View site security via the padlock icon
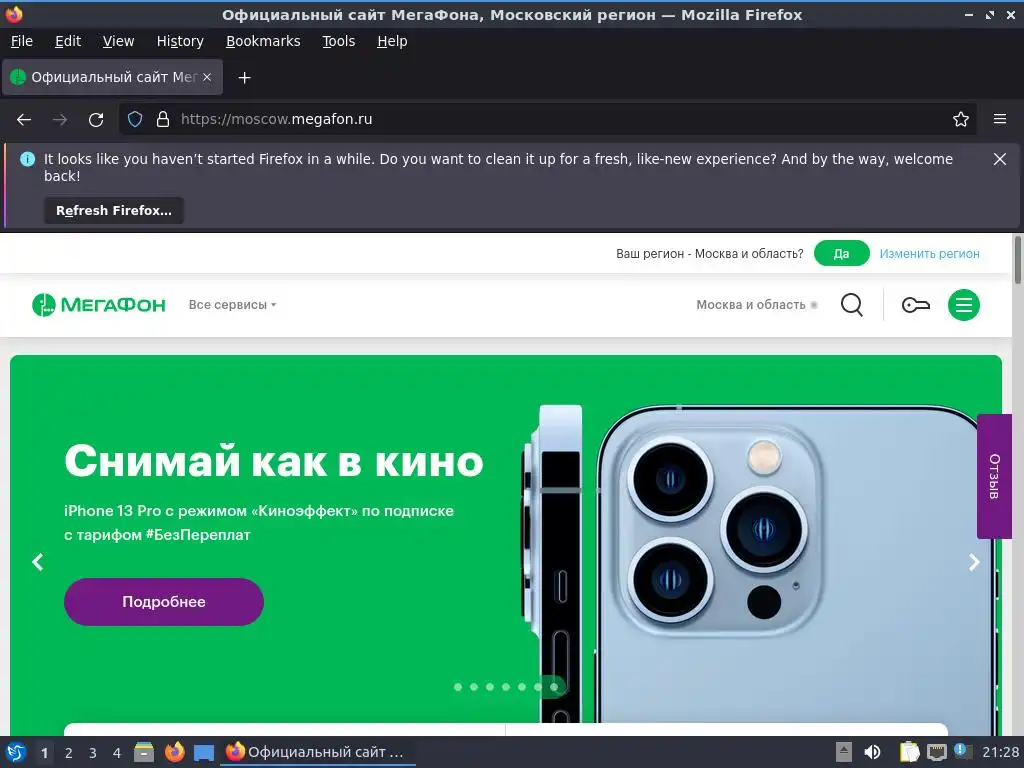The height and width of the screenshot is (768, 1024). coord(163,119)
